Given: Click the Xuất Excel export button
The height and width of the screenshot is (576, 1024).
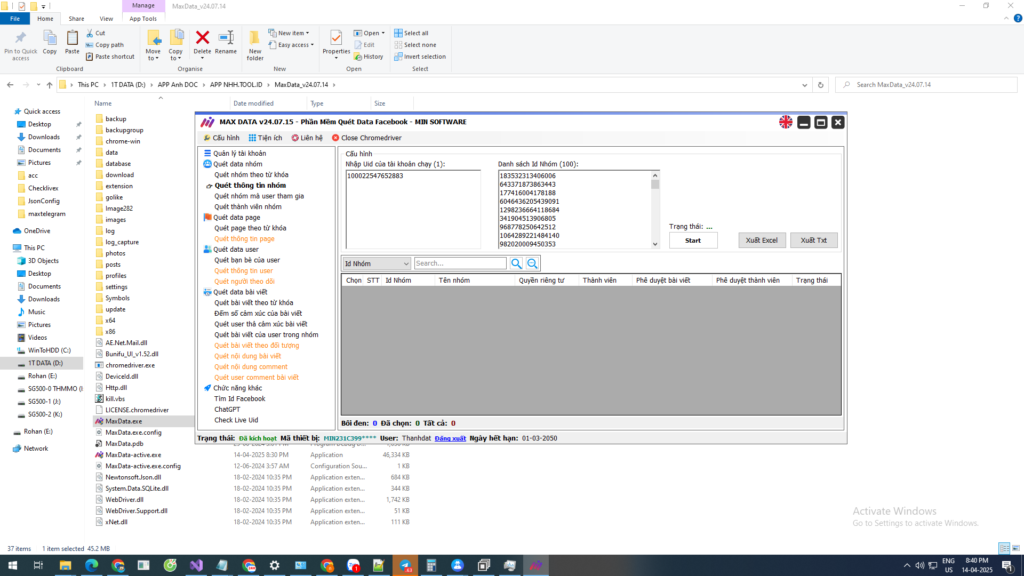Looking at the screenshot, I should pyautogui.click(x=762, y=241).
